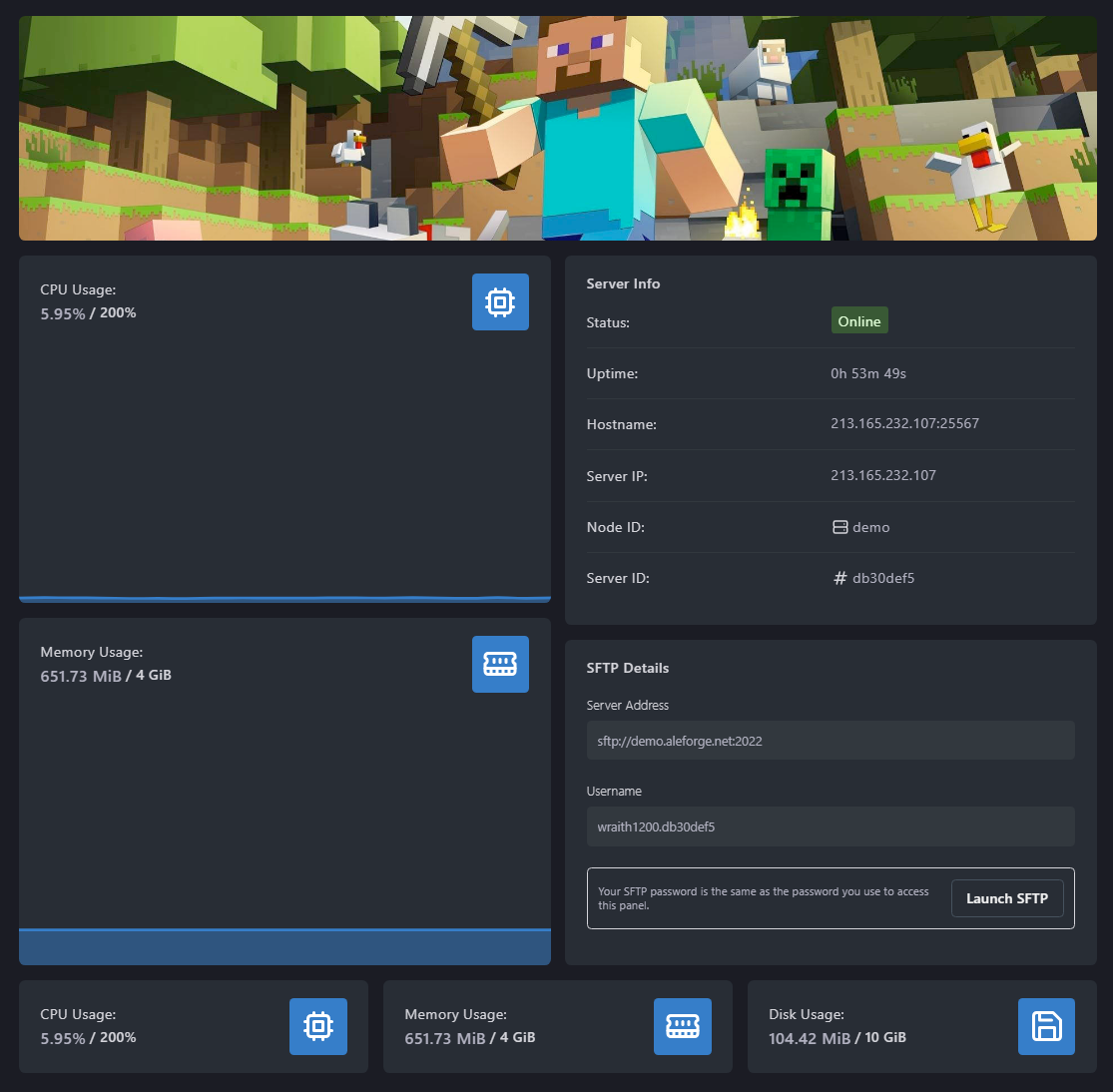The image size is (1113, 1092).
Task: Click the blue progress bar under Memory Usage
Action: [x=284, y=946]
